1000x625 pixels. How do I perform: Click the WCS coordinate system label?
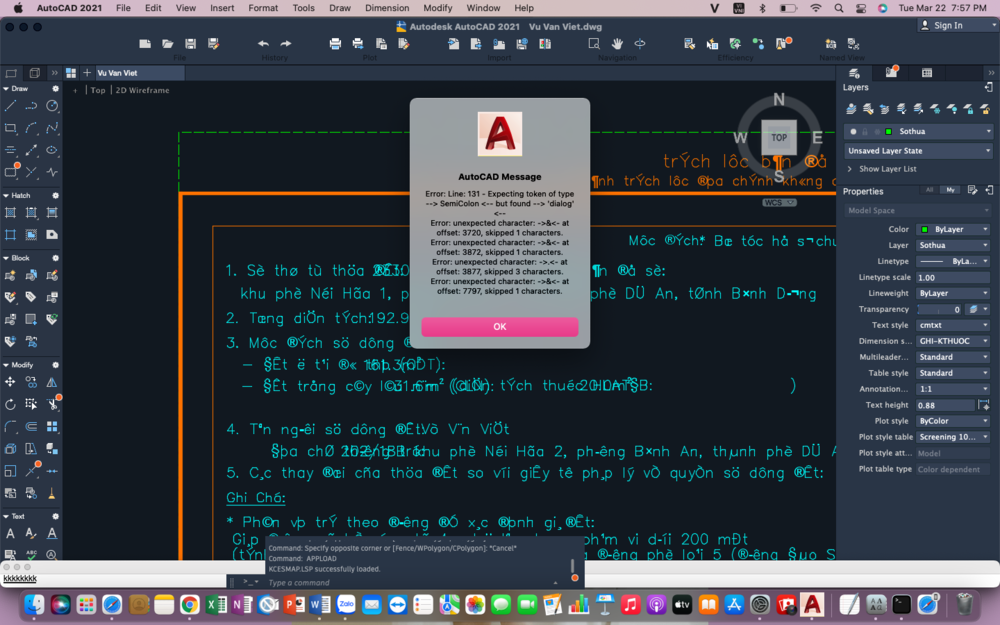point(779,203)
